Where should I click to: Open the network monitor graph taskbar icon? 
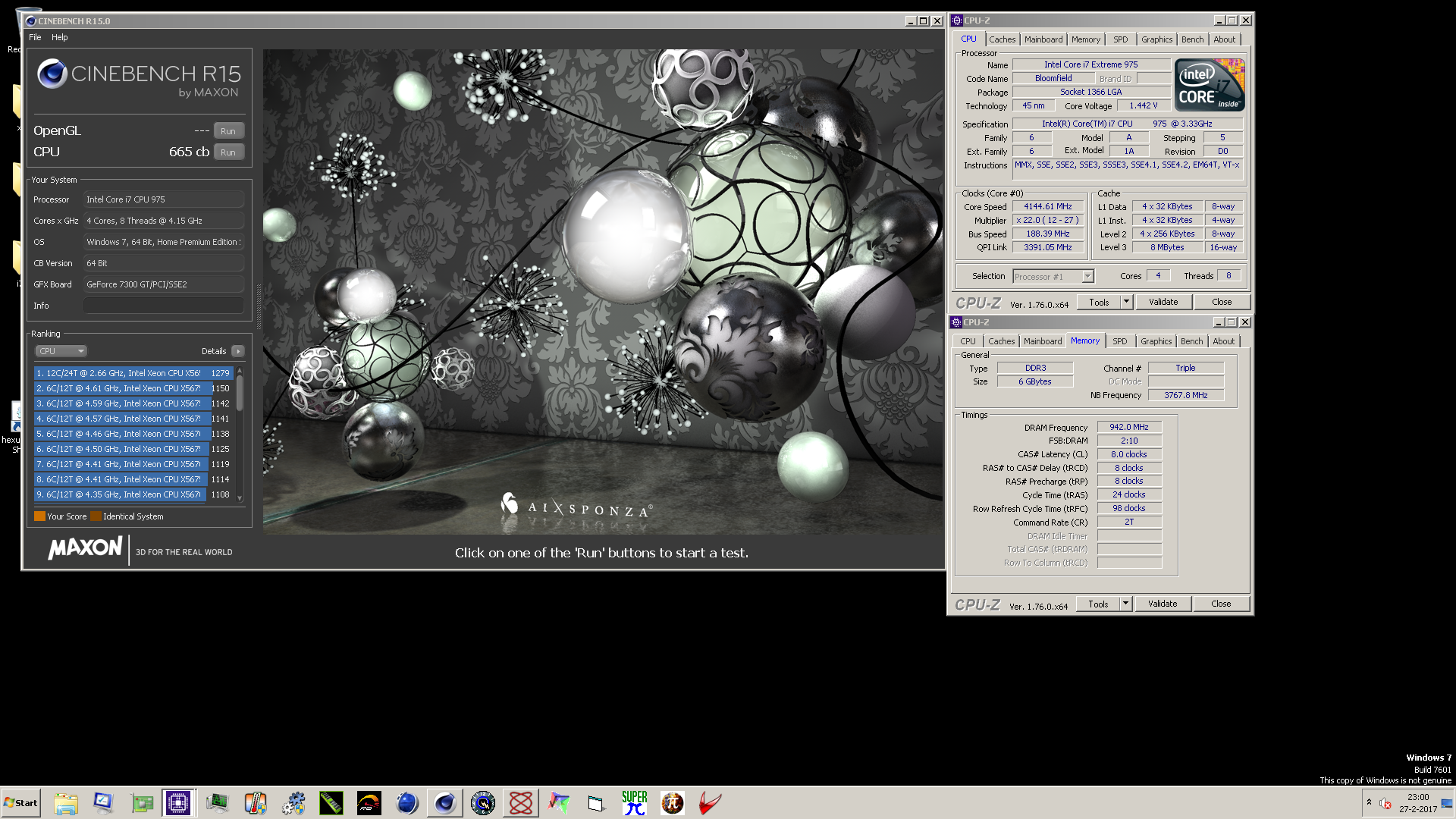pyautogui.click(x=218, y=803)
